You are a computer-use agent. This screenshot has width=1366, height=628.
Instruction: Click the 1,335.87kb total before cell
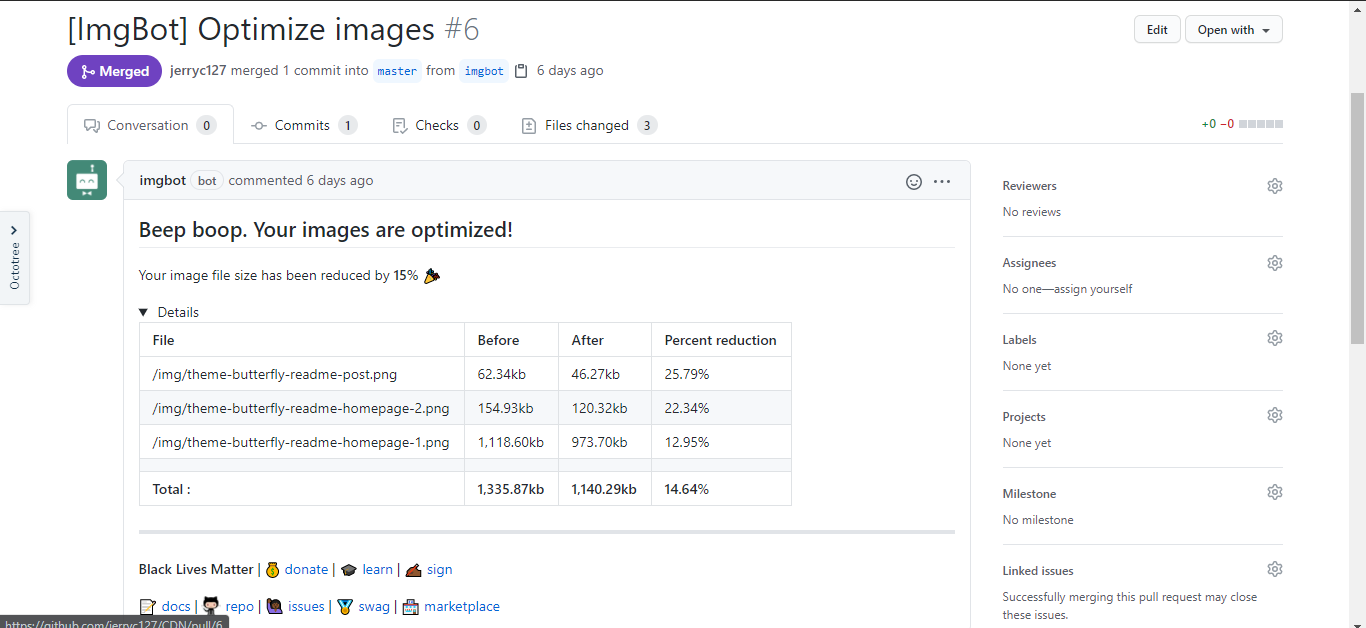click(x=512, y=489)
